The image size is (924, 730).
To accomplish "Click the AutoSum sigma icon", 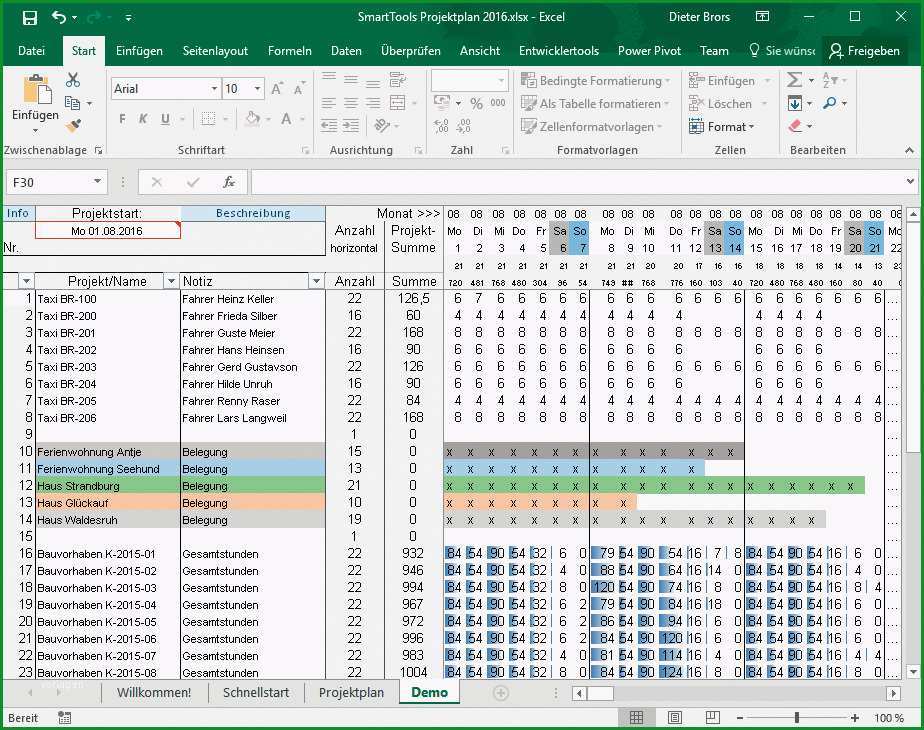I will point(794,80).
